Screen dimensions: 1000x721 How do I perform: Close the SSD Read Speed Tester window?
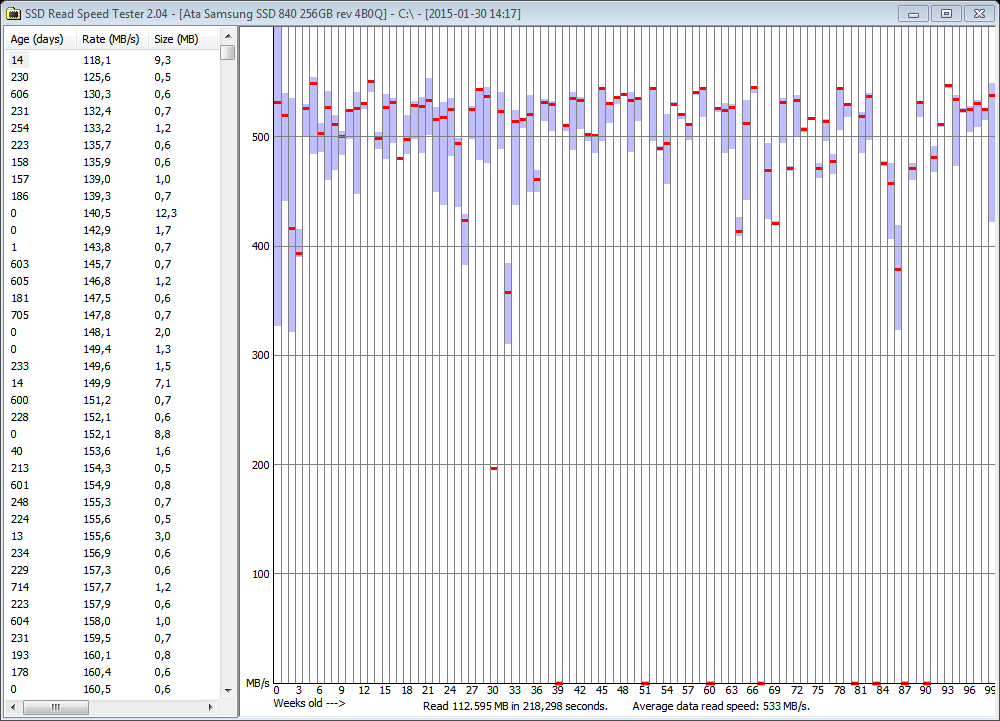980,13
